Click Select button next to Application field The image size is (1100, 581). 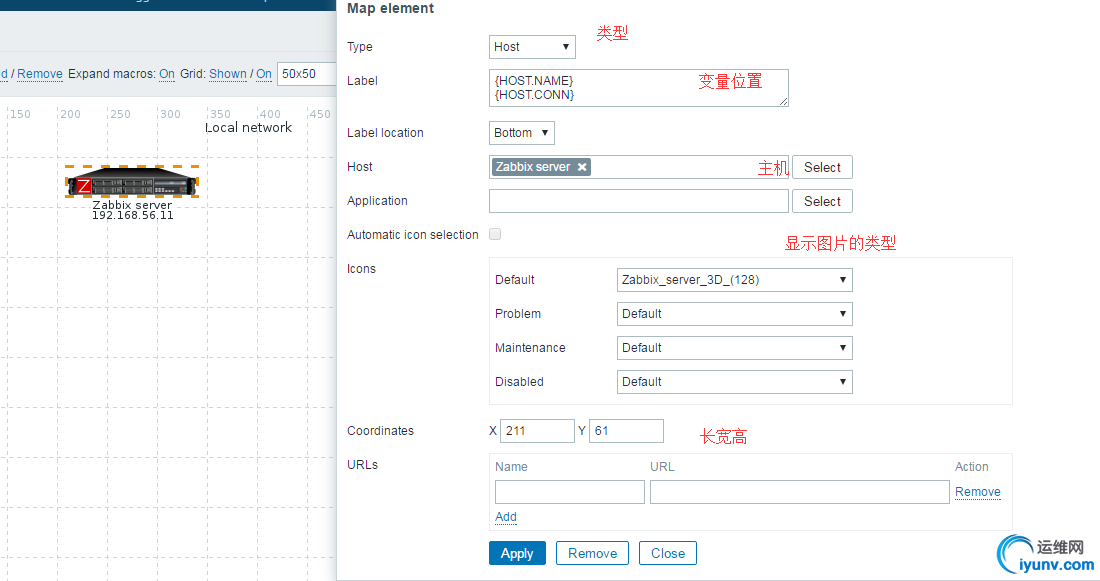click(822, 201)
